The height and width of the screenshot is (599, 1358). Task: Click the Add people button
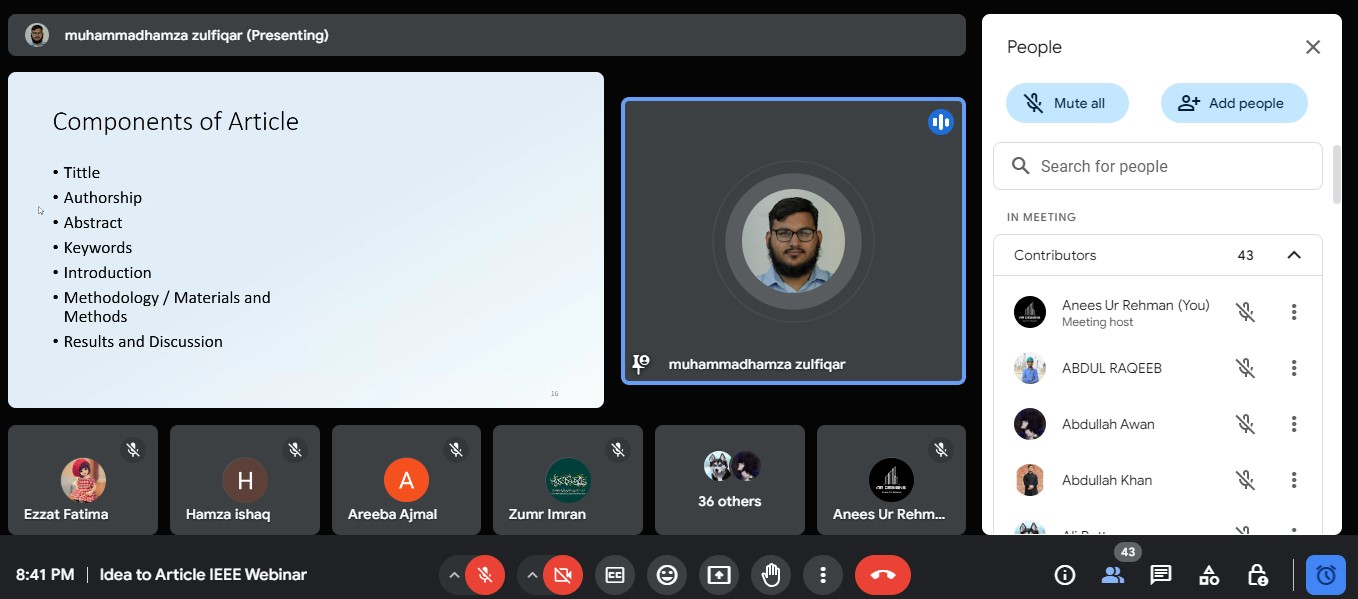click(x=1233, y=103)
